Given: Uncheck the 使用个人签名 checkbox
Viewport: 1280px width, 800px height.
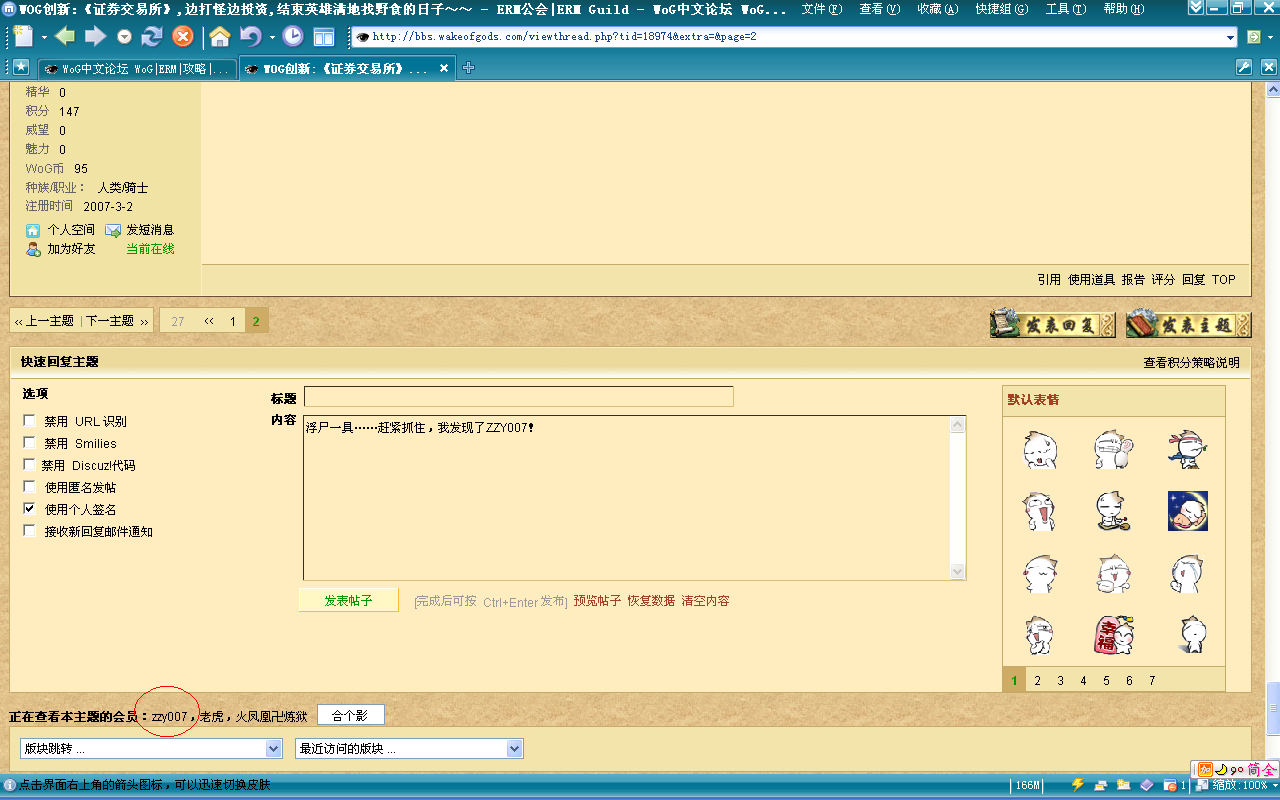Looking at the screenshot, I should (x=30, y=509).
